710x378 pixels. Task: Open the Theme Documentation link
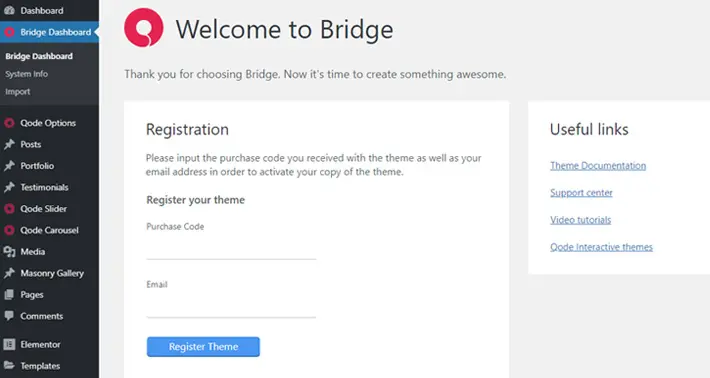[x=598, y=166]
